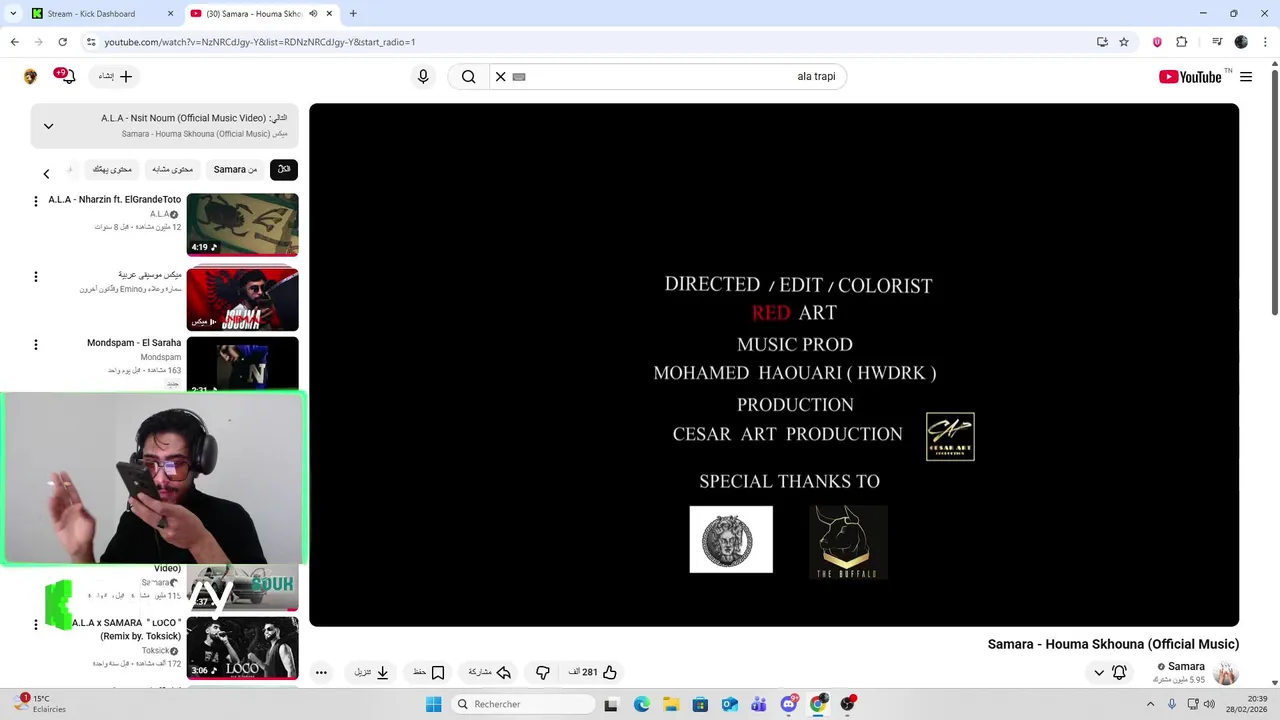This screenshot has height=720, width=1280.
Task: Open Microsoft Edge from taskbar
Action: 642,704
